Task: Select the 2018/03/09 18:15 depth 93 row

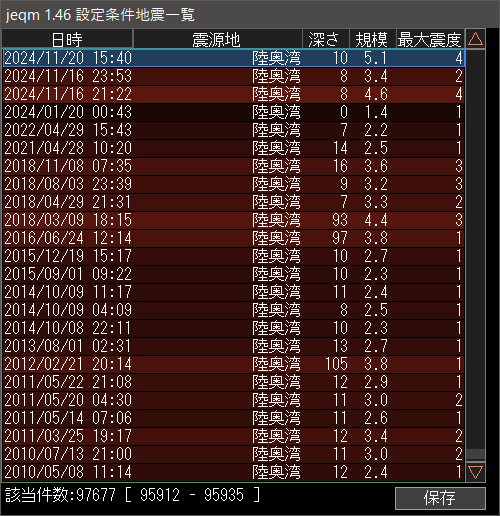Action: point(234,220)
